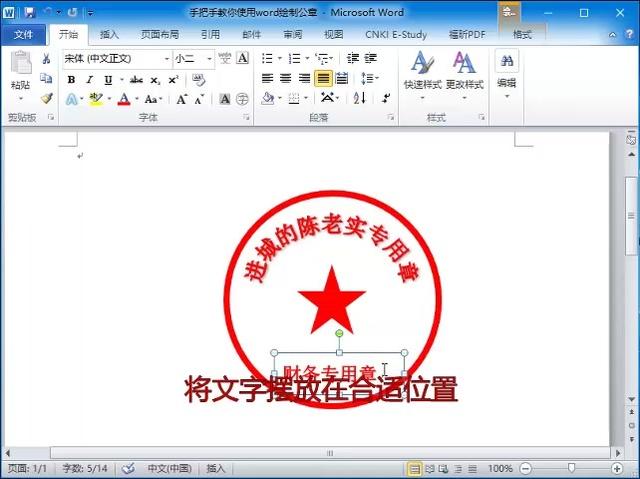Viewport: 640px width, 479px height.
Task: Select Print Layout view button
Action: [414, 469]
